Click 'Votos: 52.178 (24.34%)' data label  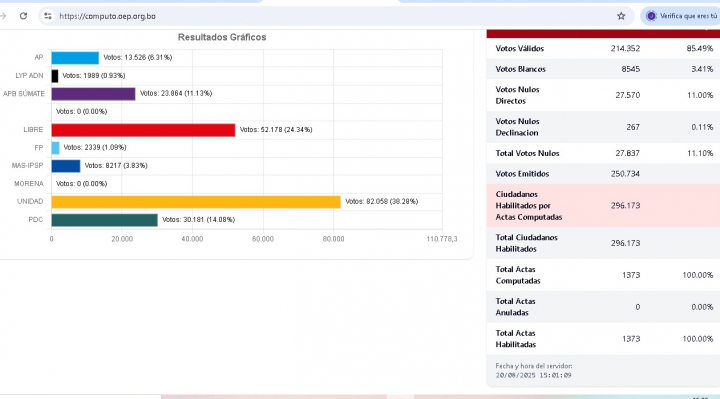point(276,130)
